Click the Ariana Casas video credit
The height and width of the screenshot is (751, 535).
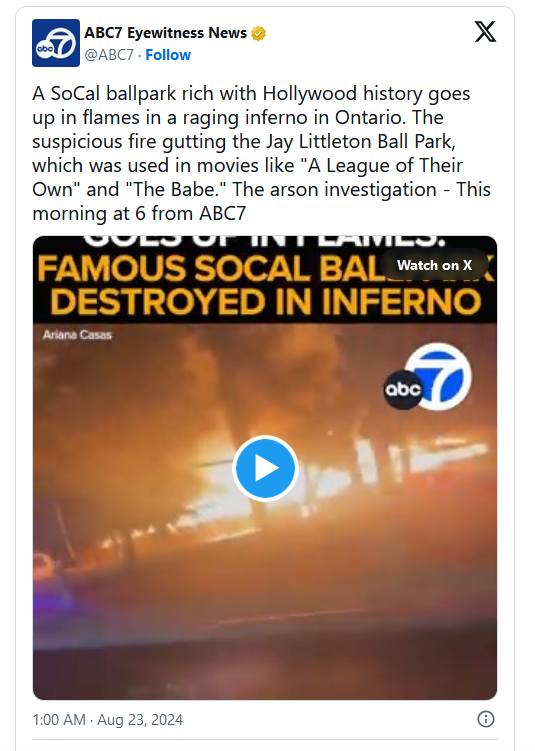tap(77, 335)
